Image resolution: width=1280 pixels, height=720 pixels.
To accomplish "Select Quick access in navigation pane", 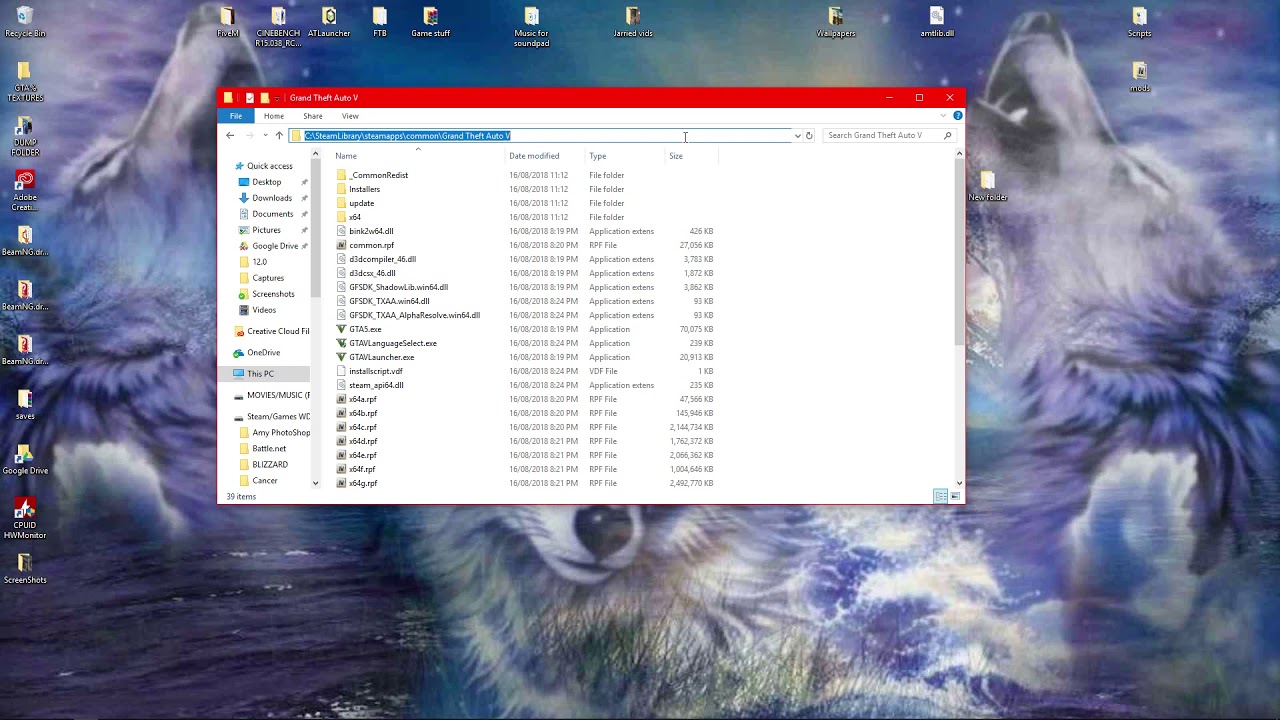I will pos(270,166).
